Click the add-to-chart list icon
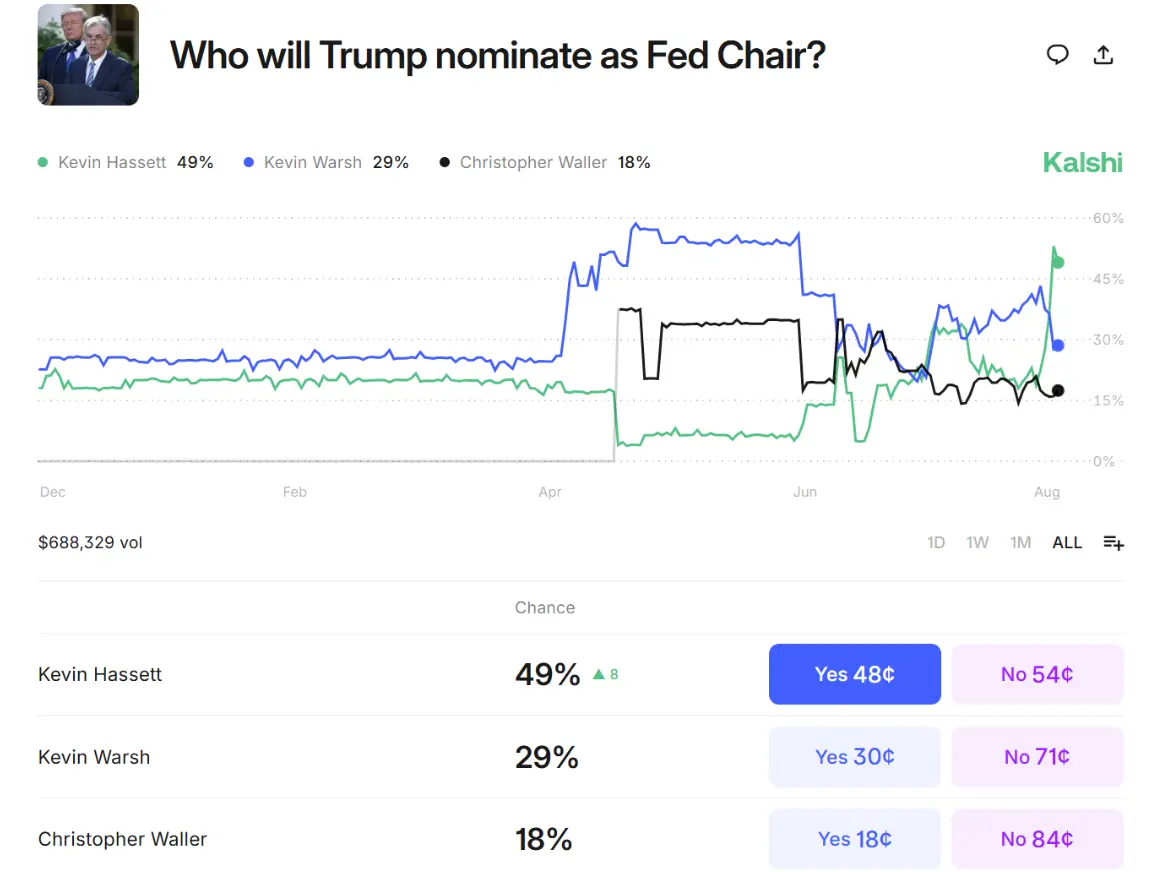This screenshot has height=872, width=1153. pos(1113,543)
